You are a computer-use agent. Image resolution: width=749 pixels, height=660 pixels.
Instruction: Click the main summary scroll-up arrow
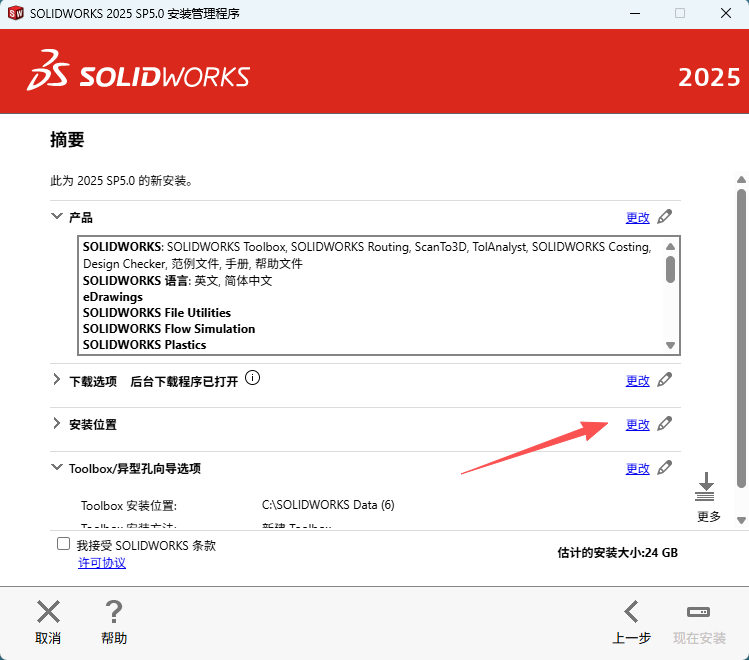[x=741, y=180]
